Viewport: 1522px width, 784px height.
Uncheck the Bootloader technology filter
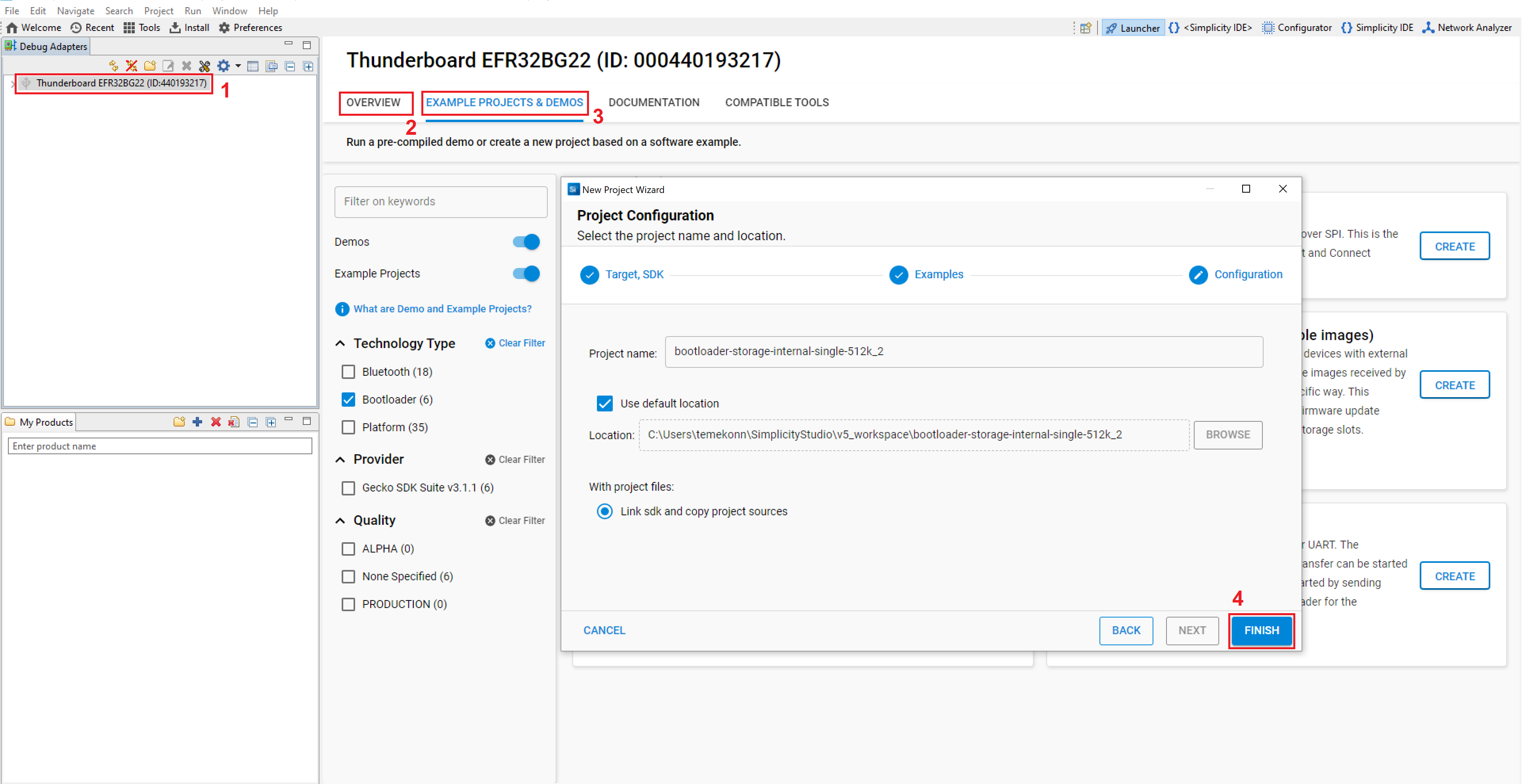coord(349,400)
